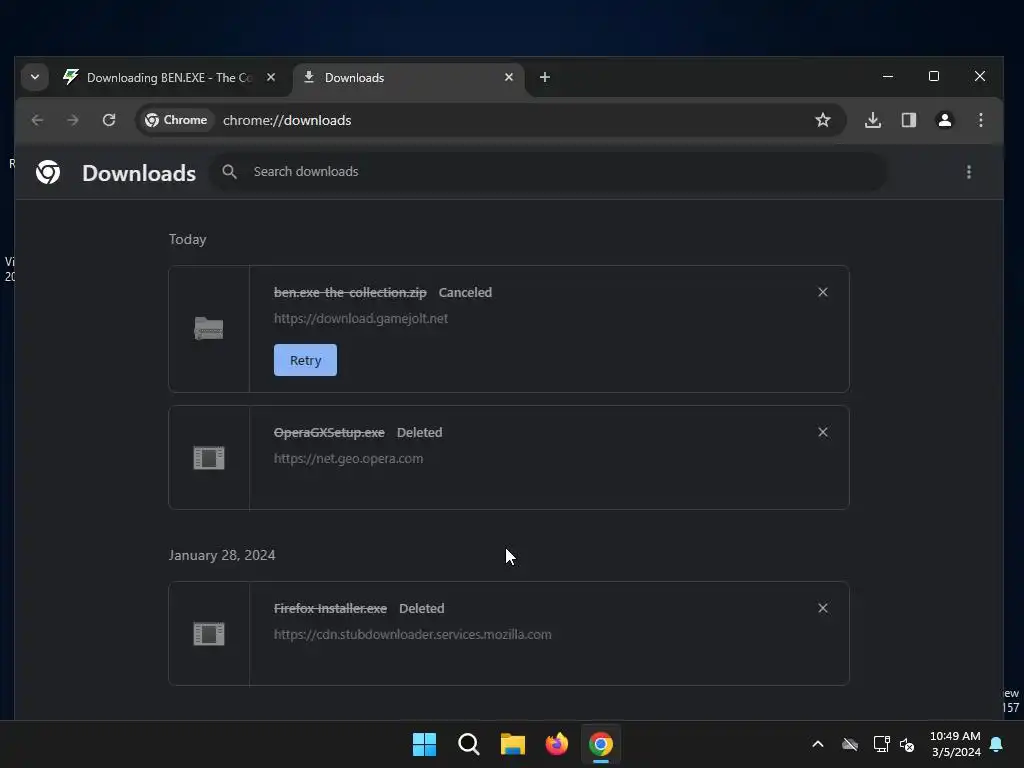Viewport: 1024px width, 768px height.
Task: Go back to previous page
Action: [37, 120]
